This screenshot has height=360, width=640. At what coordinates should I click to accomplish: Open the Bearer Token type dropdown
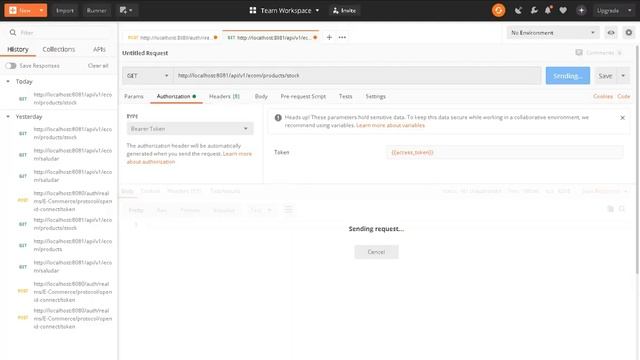click(190, 129)
